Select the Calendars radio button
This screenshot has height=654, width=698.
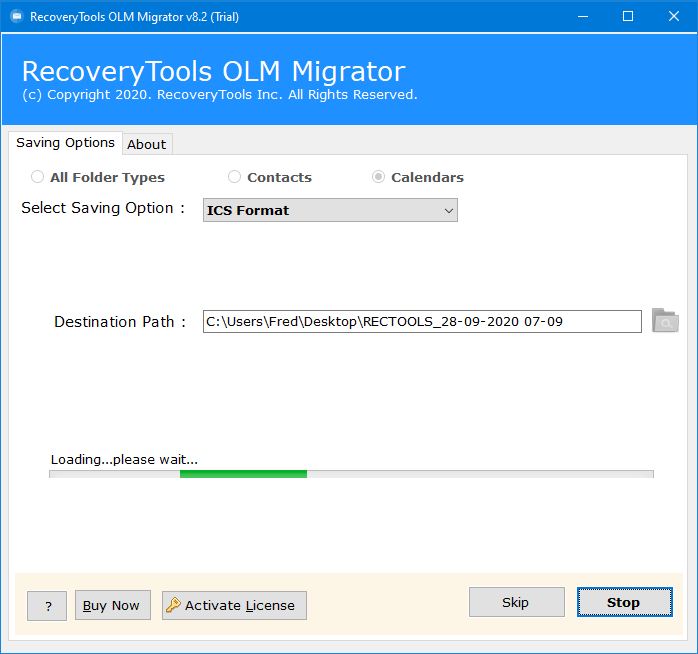pos(378,177)
